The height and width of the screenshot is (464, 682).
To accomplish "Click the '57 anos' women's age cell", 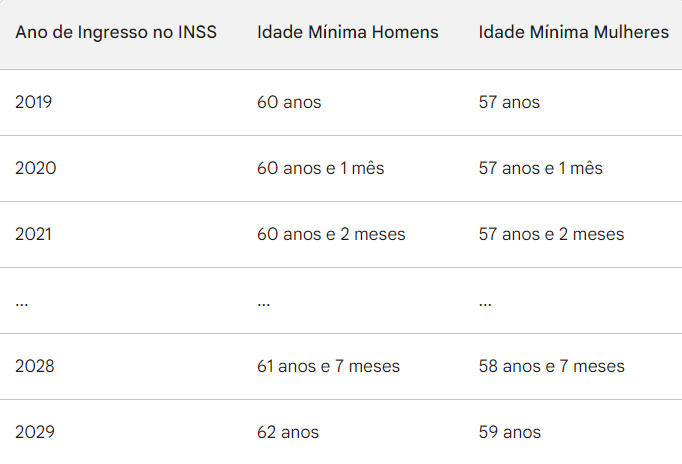I will click(509, 102).
